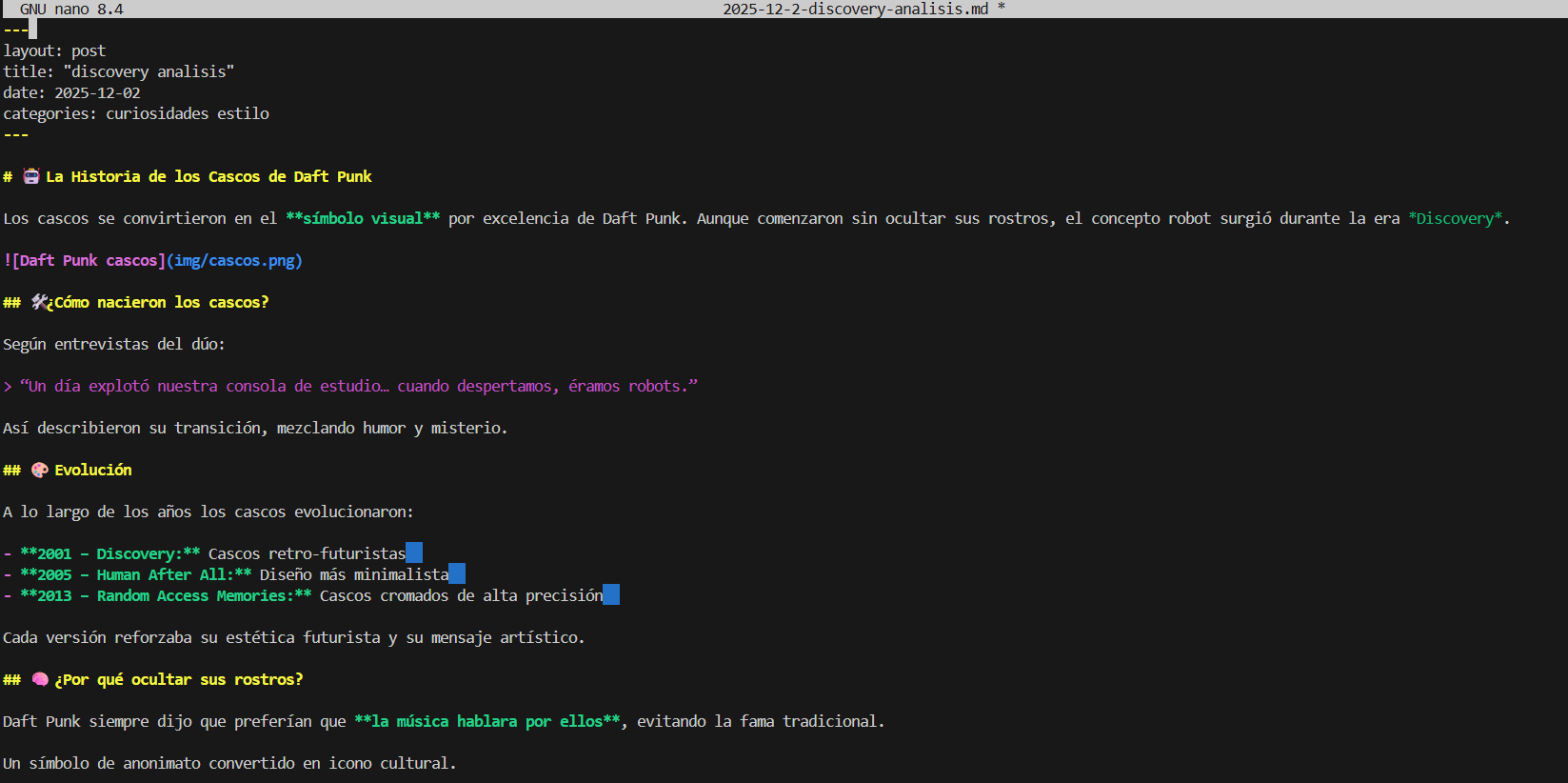Click the palette emoji beside 'Evolución'

click(40, 470)
